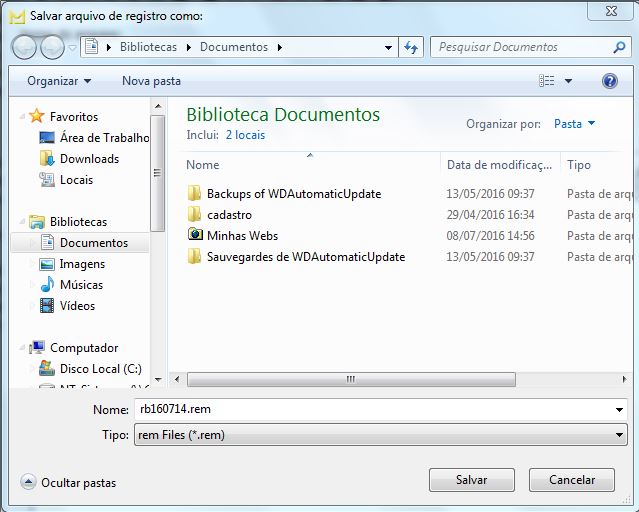Click the Nome filename input field

click(x=380, y=409)
